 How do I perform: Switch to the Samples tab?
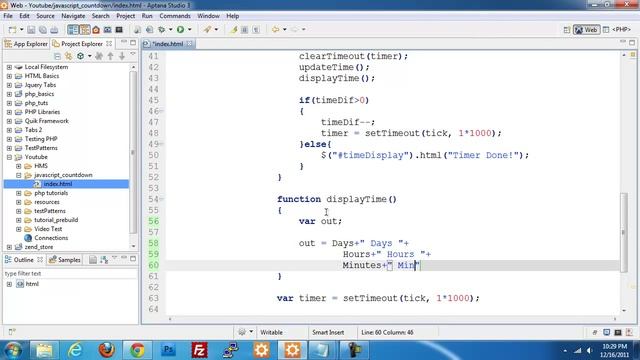[x=64, y=260]
